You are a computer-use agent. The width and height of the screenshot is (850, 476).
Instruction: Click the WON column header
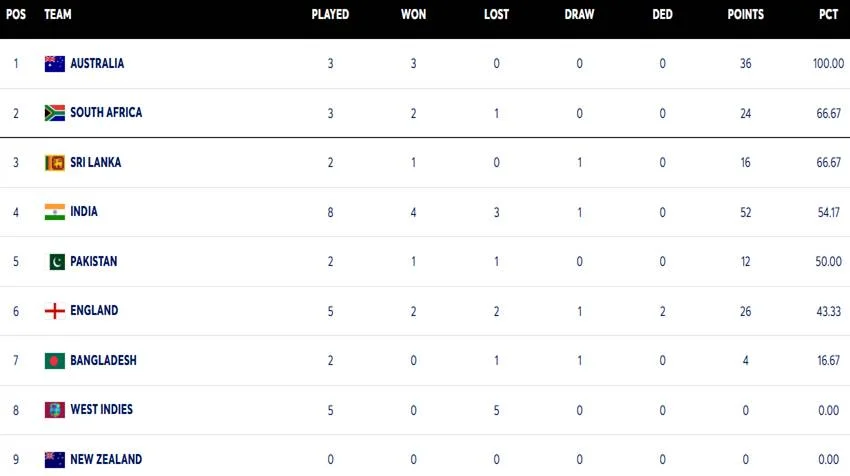(414, 15)
